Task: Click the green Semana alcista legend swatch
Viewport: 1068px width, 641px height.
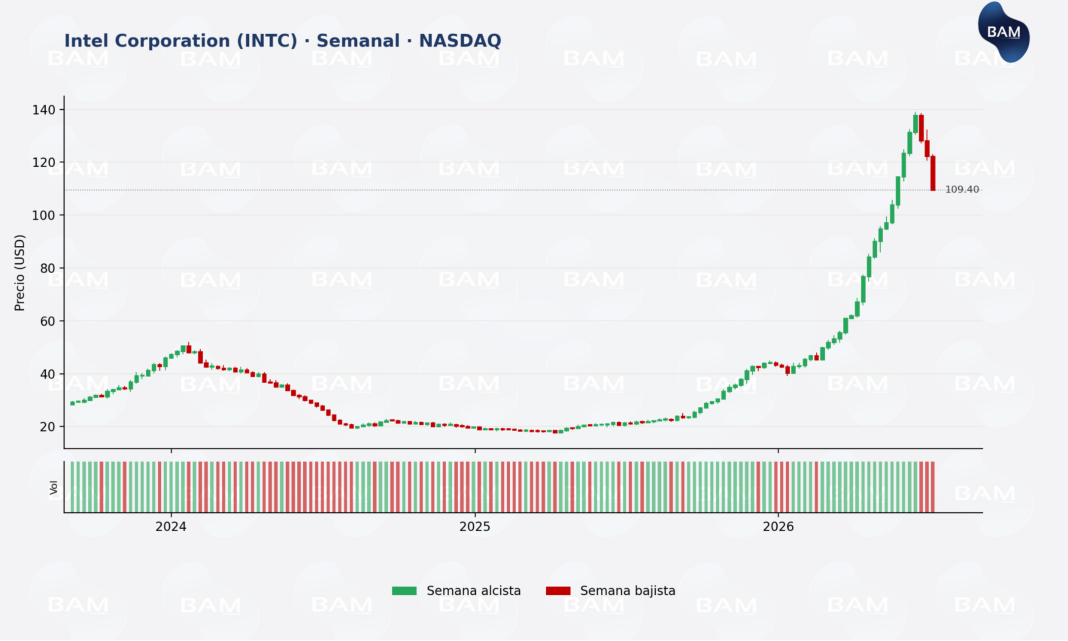Action: coord(404,591)
